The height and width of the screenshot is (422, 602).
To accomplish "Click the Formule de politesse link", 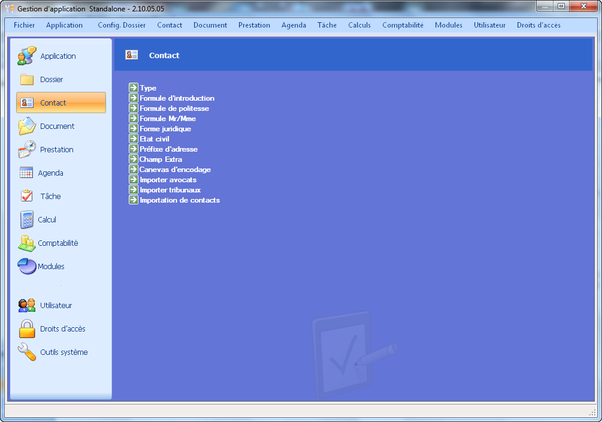I will pyautogui.click(x=174, y=108).
